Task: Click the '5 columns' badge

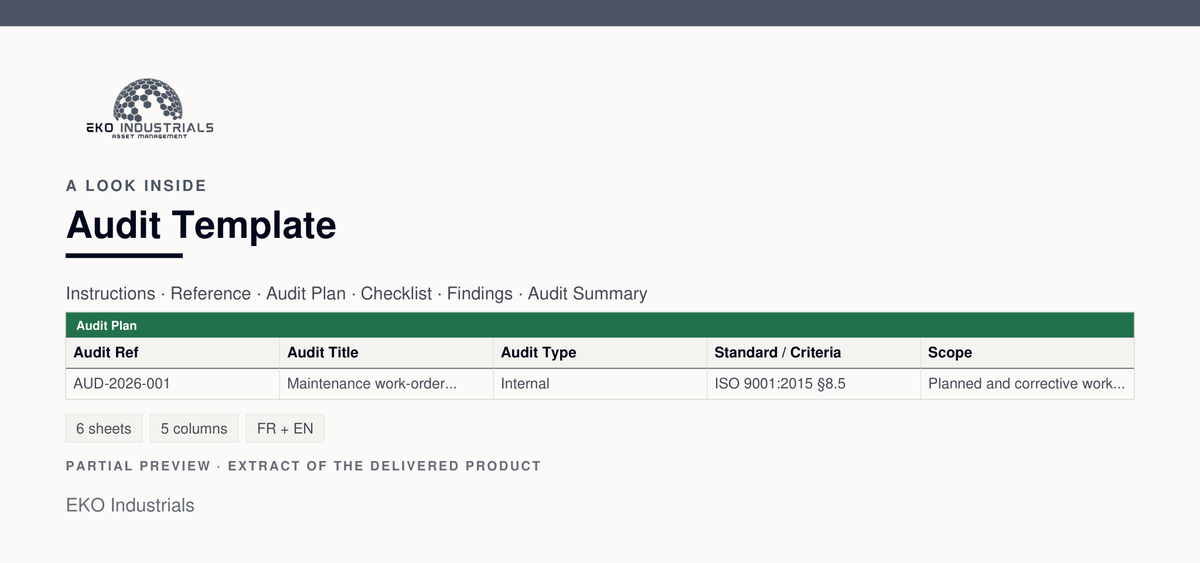Action: click(x=194, y=428)
